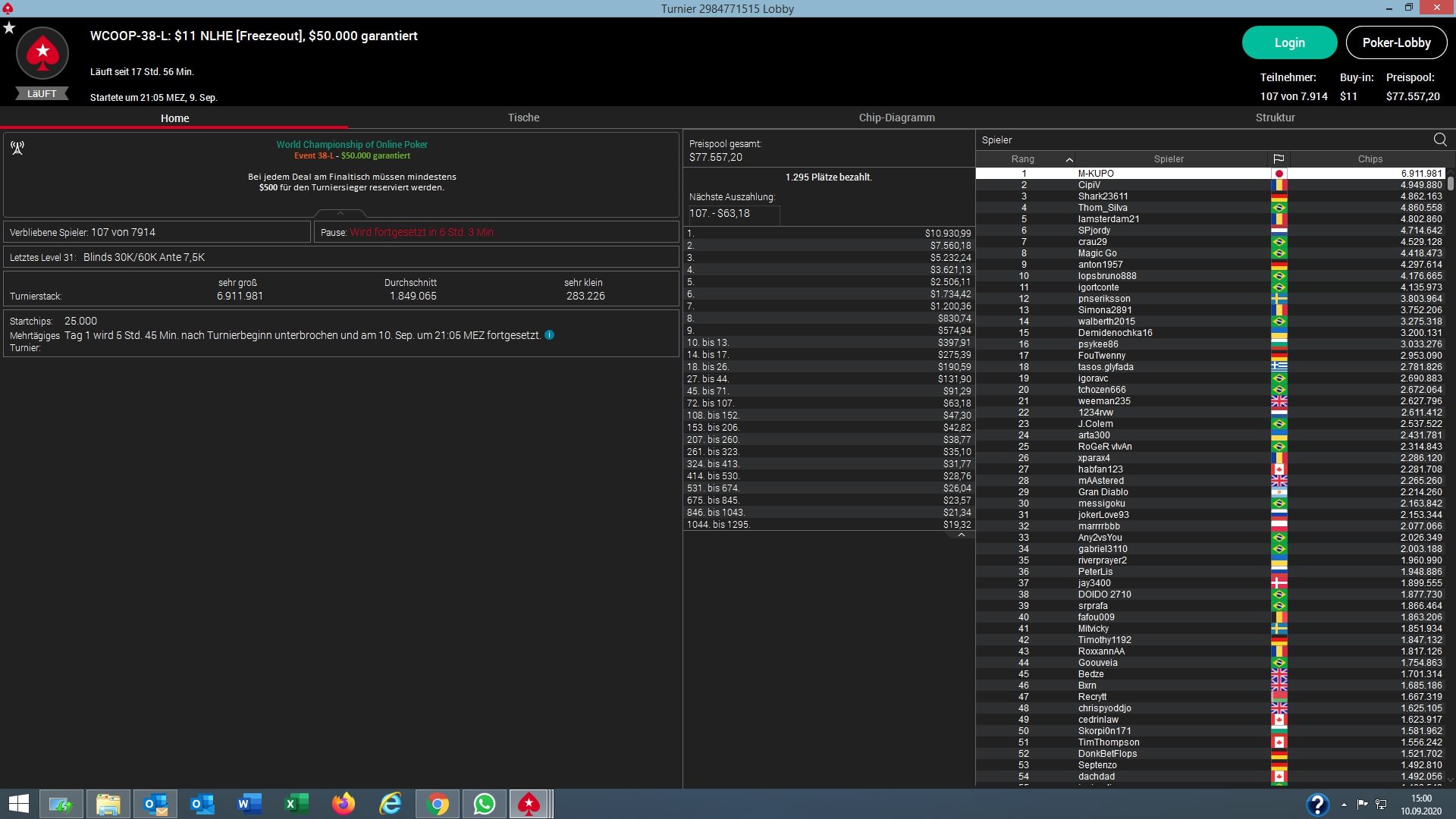The width and height of the screenshot is (1456, 819).
Task: Sort by Chips column header
Action: click(x=1370, y=159)
